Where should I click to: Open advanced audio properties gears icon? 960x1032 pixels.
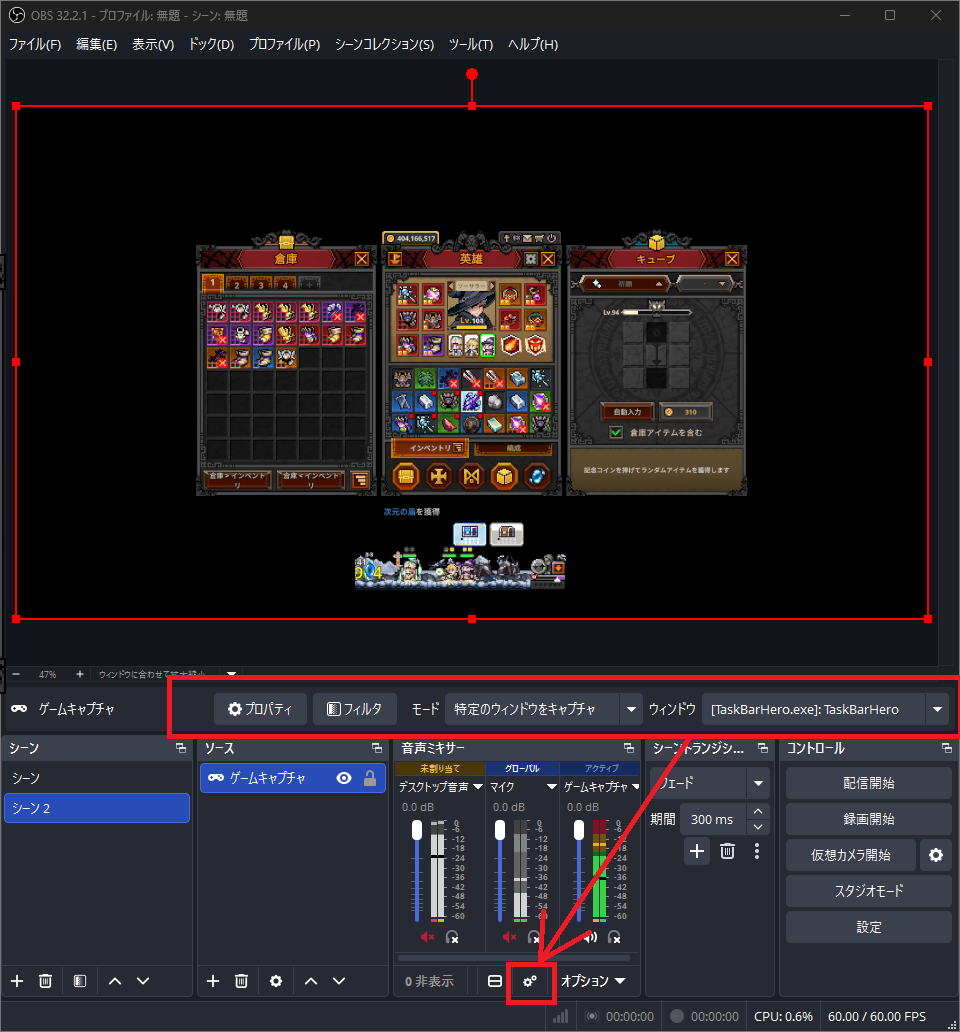pyautogui.click(x=530, y=981)
